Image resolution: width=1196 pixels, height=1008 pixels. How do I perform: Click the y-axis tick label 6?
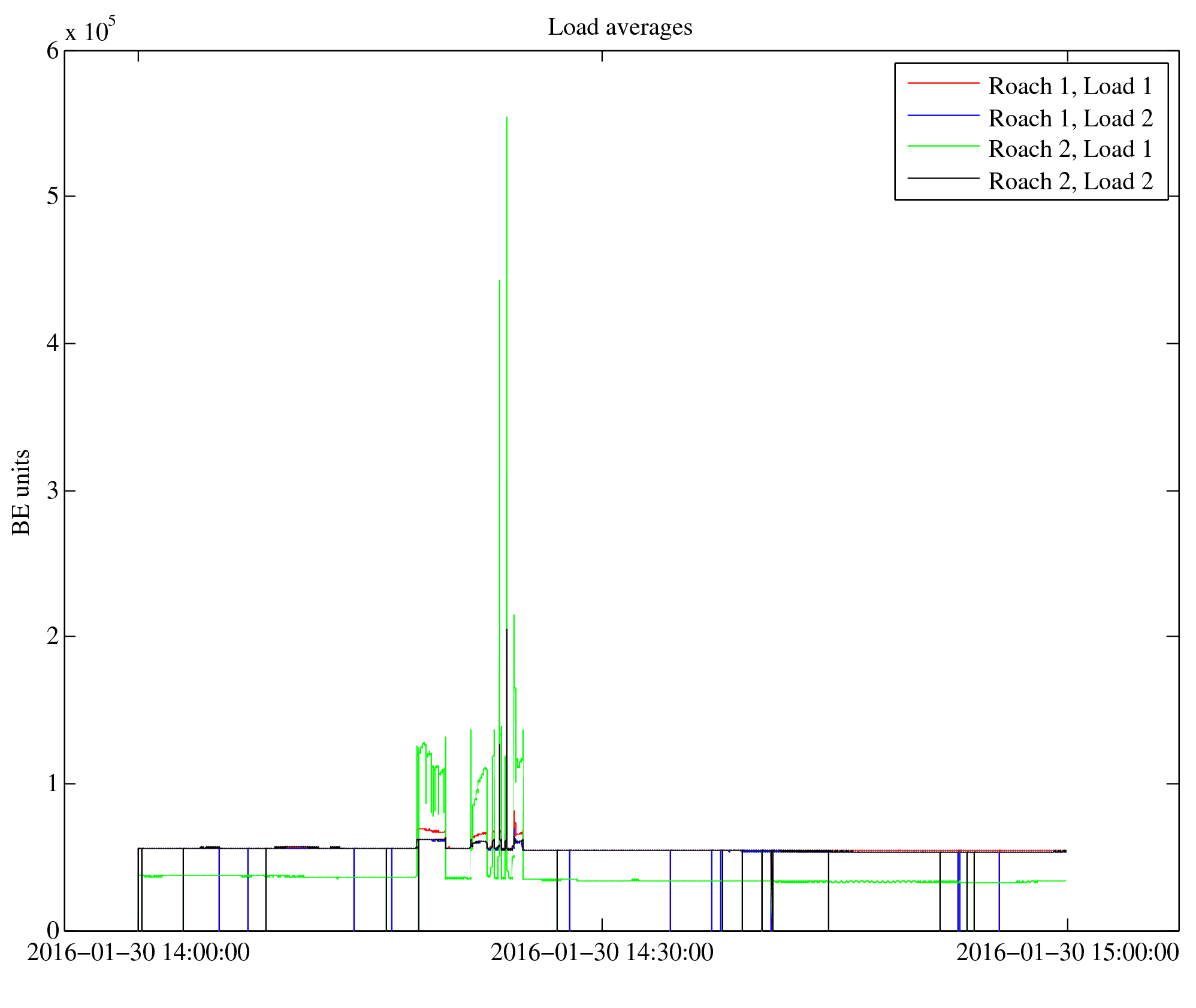(x=53, y=51)
